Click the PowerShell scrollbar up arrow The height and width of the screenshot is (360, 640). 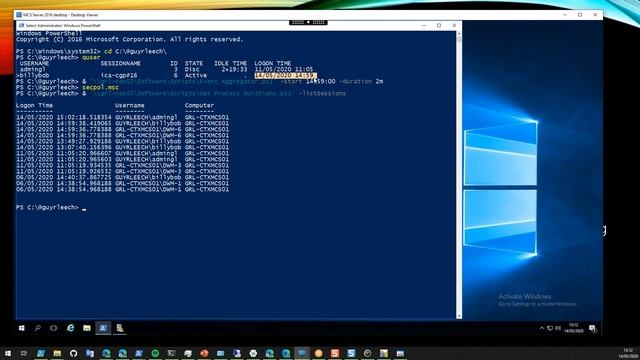pos(459,33)
